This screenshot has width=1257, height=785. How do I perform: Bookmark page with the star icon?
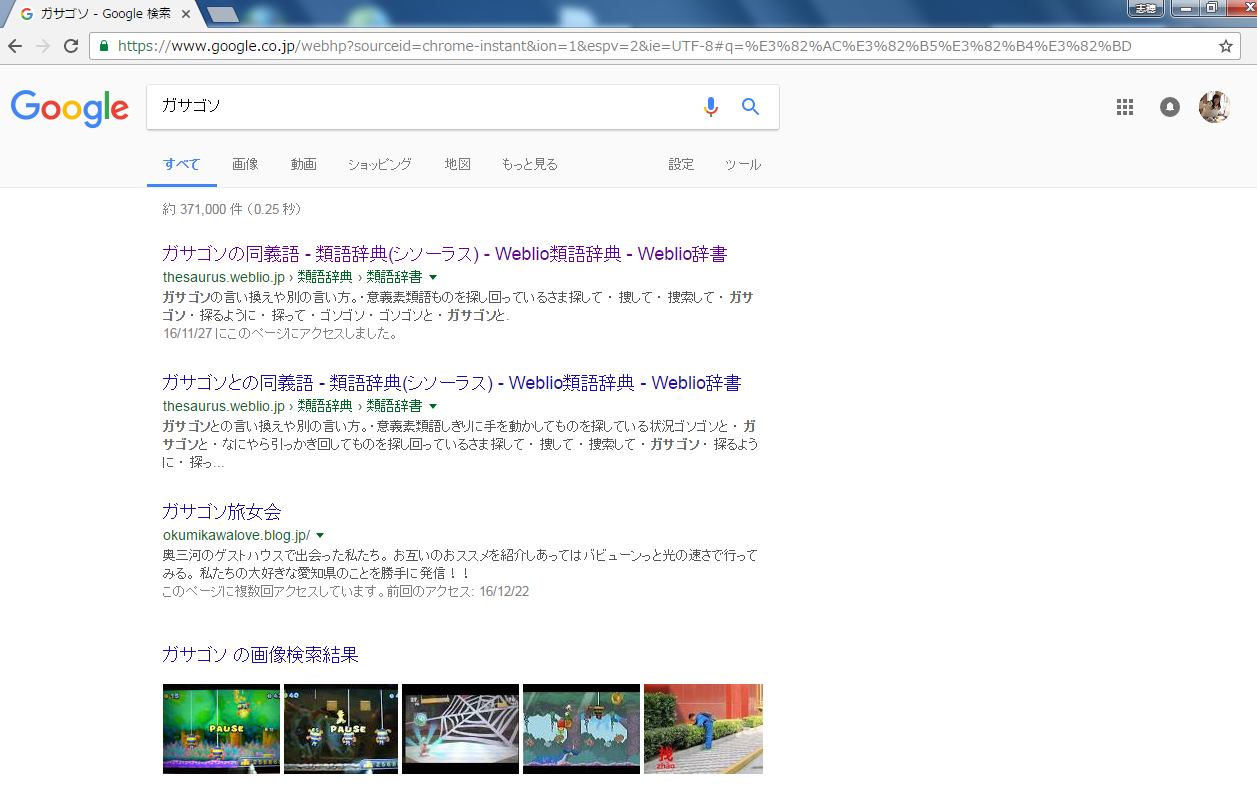click(1226, 46)
